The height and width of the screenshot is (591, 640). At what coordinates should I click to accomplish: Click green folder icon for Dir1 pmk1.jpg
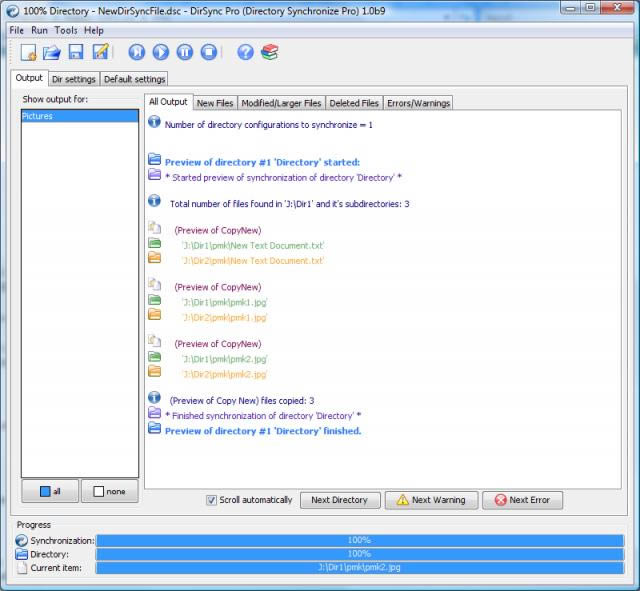click(x=154, y=300)
